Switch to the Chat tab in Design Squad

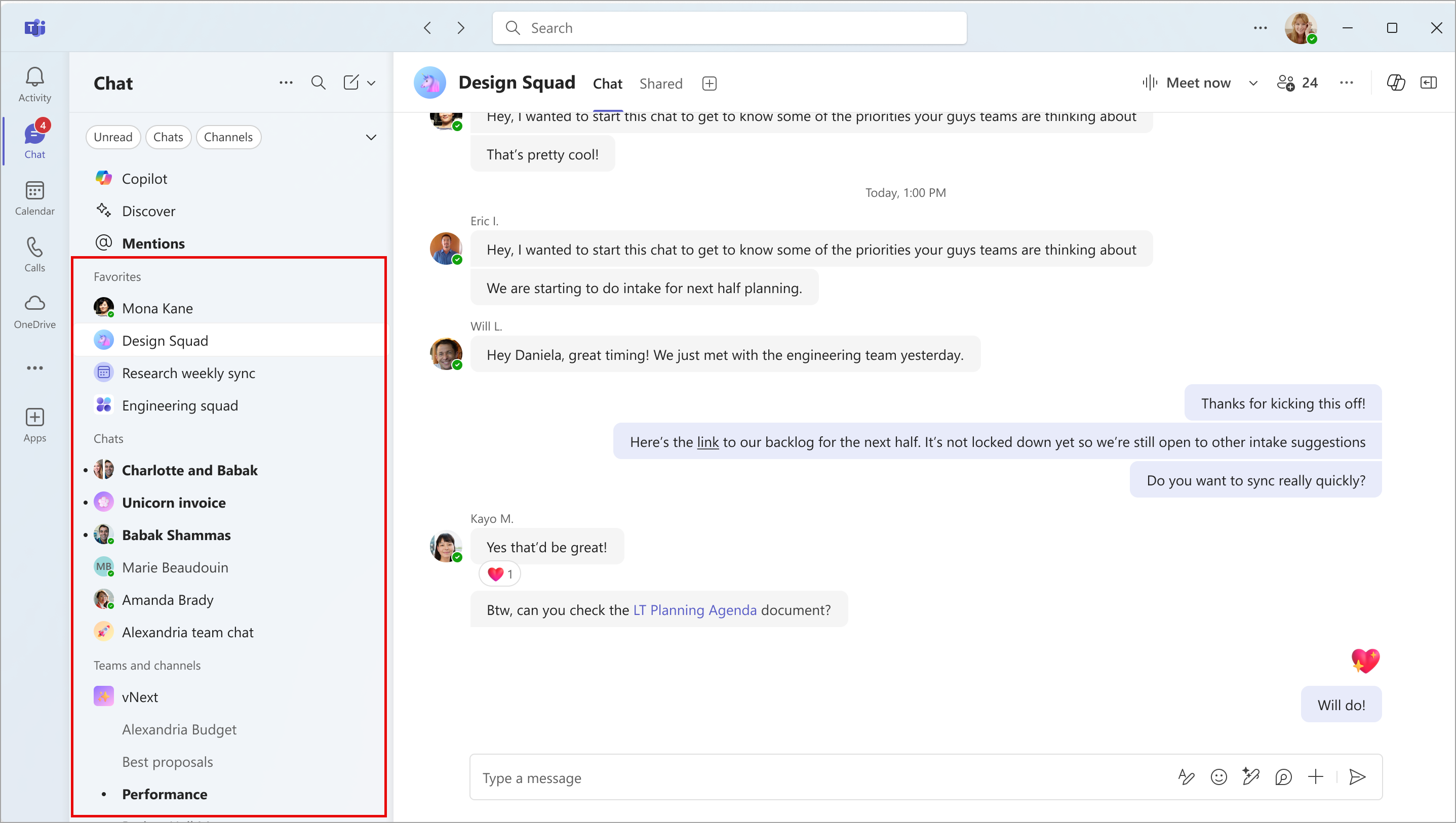(x=607, y=83)
